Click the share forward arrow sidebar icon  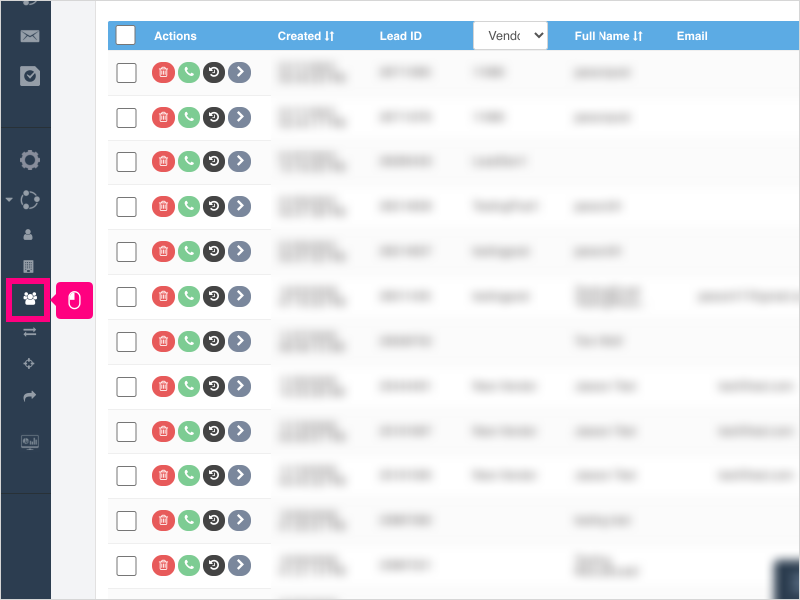[30, 396]
